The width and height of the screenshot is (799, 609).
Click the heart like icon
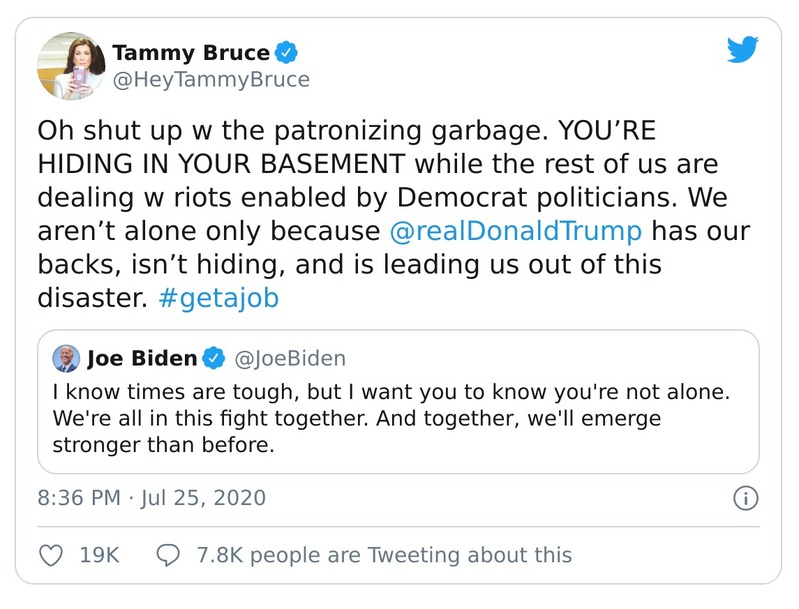(x=50, y=554)
